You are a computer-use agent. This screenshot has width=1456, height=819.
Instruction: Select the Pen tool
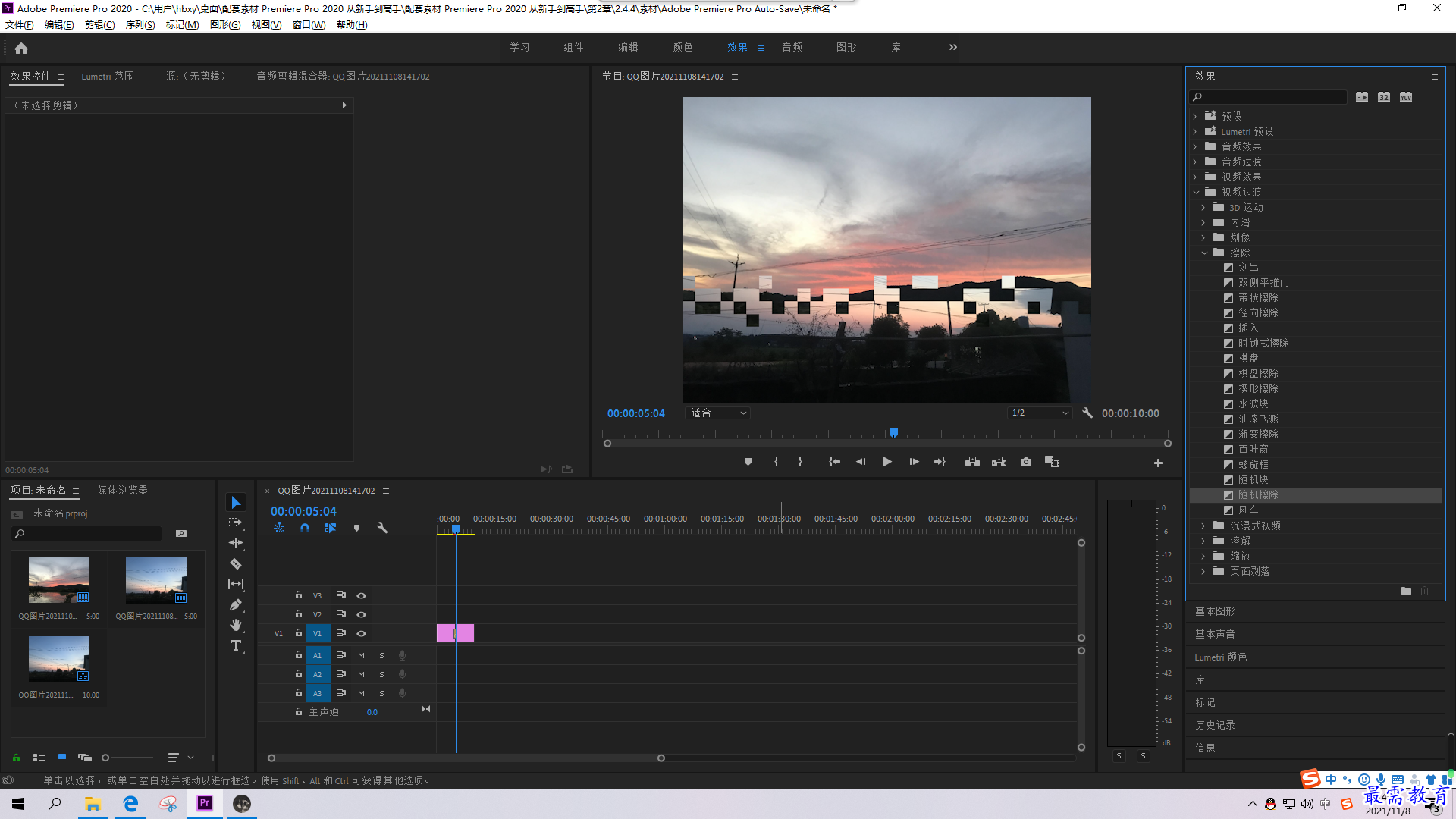236,604
